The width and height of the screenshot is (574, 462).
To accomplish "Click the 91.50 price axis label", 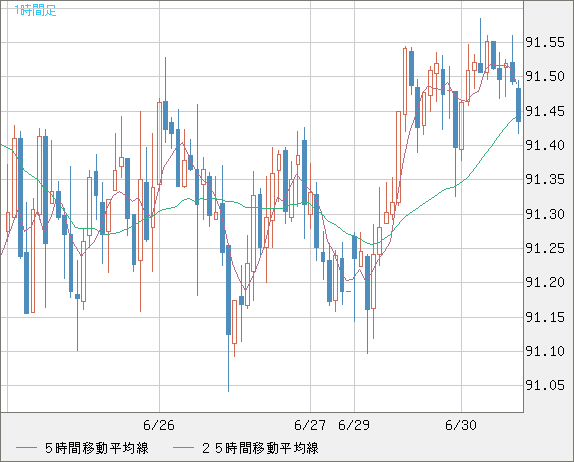I will 545,77.
